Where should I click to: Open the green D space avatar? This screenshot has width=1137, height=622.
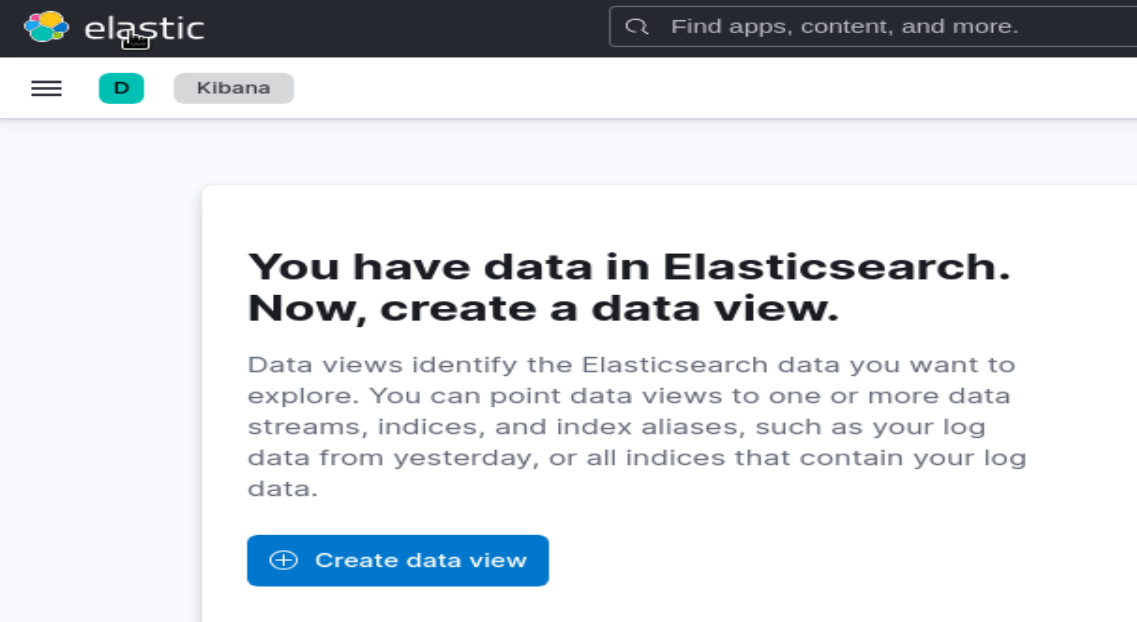[121, 88]
